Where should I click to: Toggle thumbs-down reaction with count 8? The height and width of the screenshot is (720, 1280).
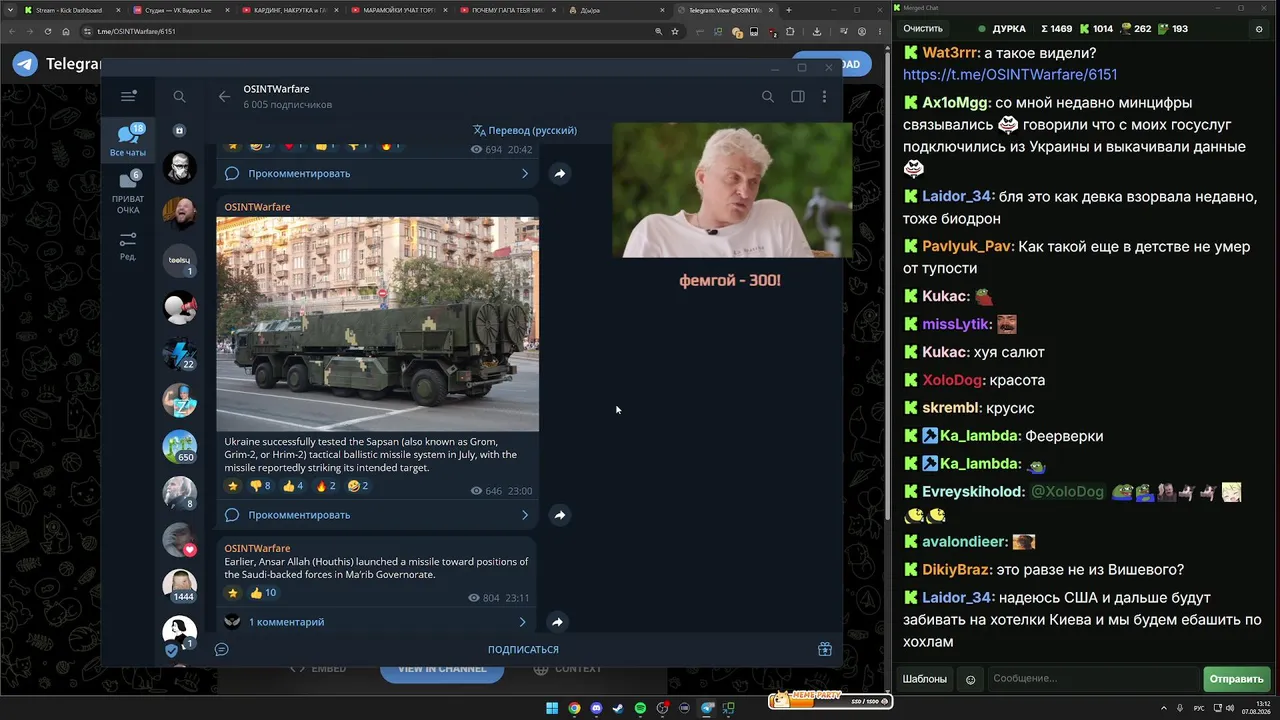(x=260, y=486)
